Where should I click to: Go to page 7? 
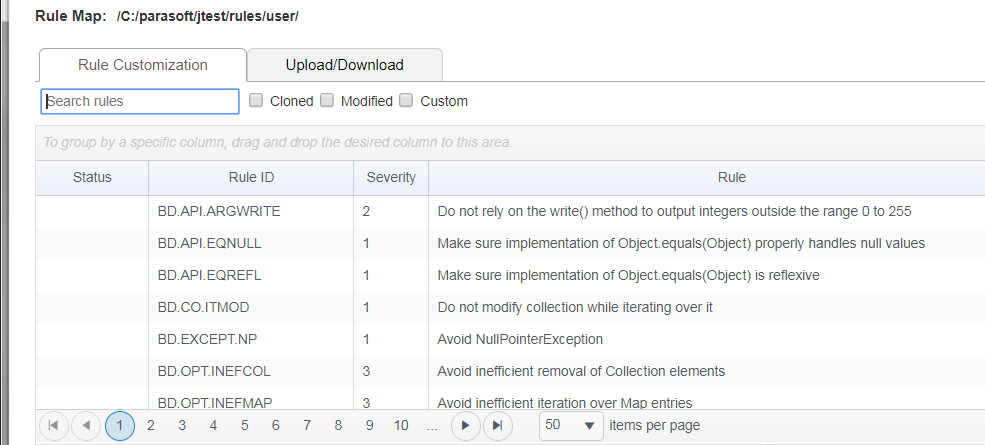point(307,426)
